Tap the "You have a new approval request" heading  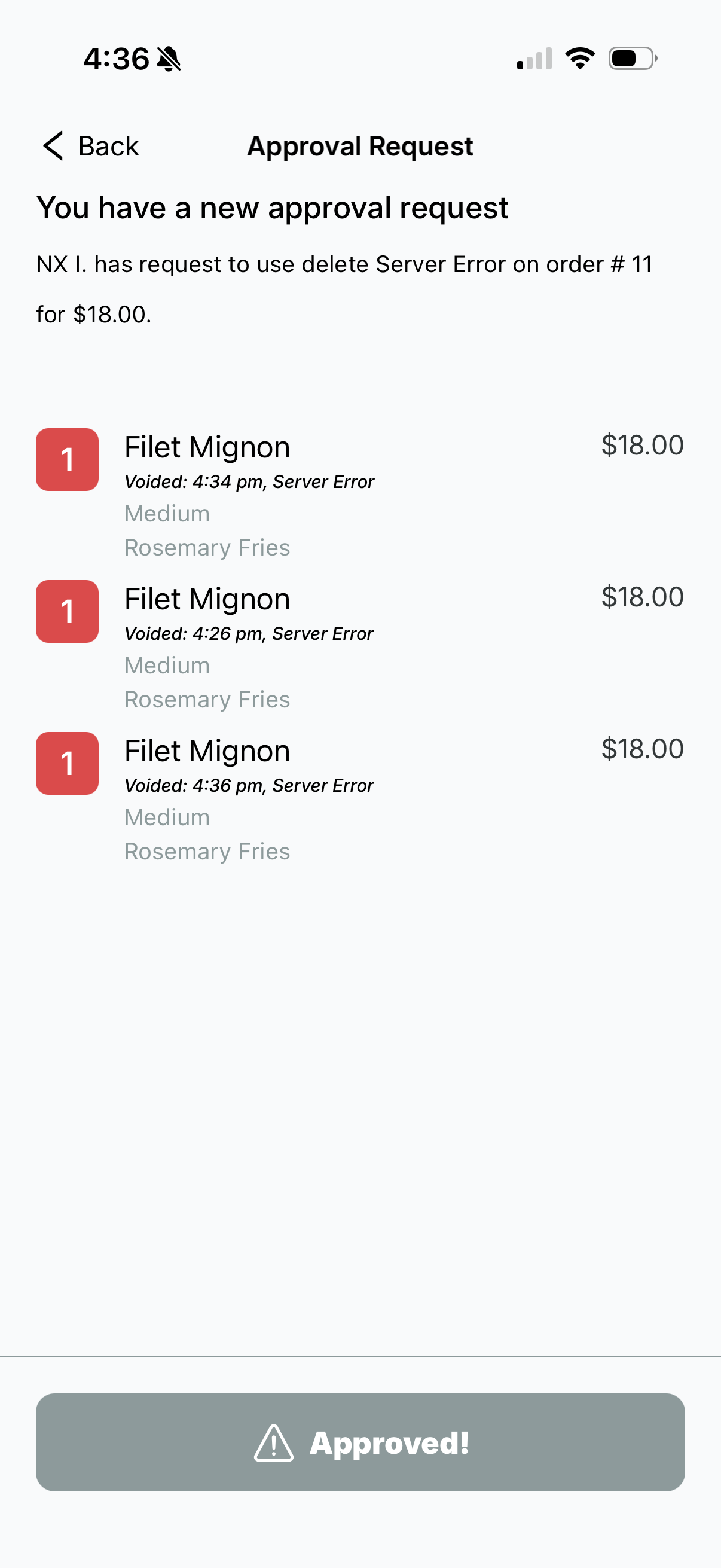(272, 208)
